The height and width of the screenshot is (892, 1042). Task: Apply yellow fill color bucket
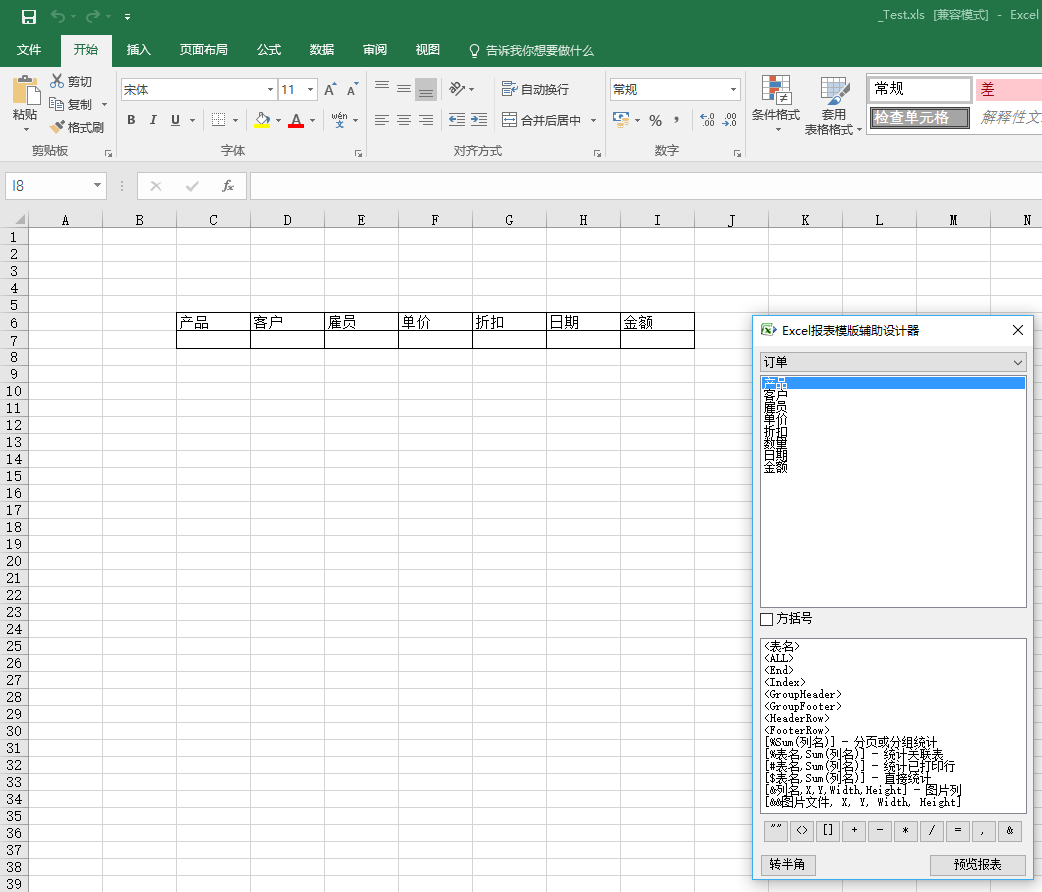[x=262, y=120]
